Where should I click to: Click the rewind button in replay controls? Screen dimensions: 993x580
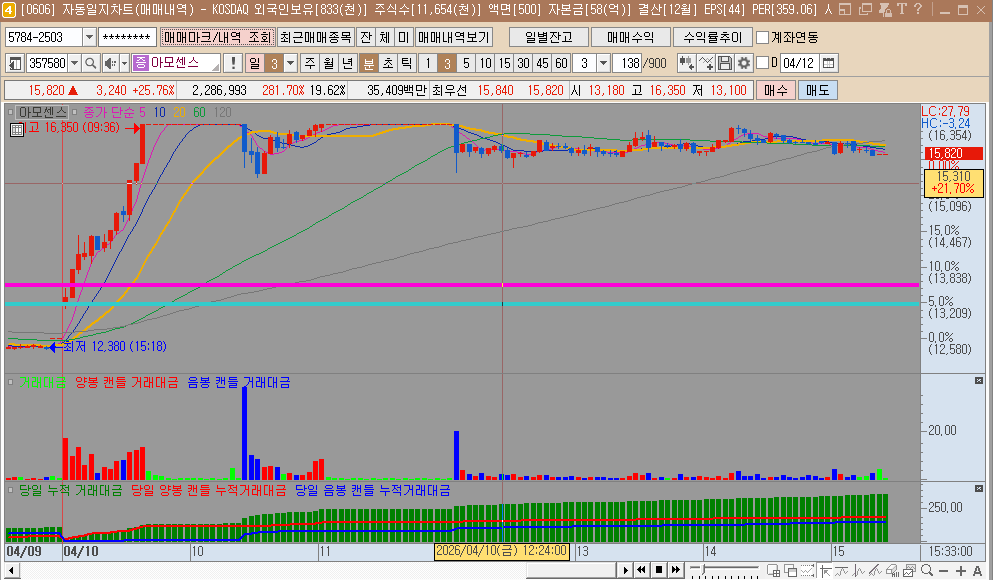point(642,570)
